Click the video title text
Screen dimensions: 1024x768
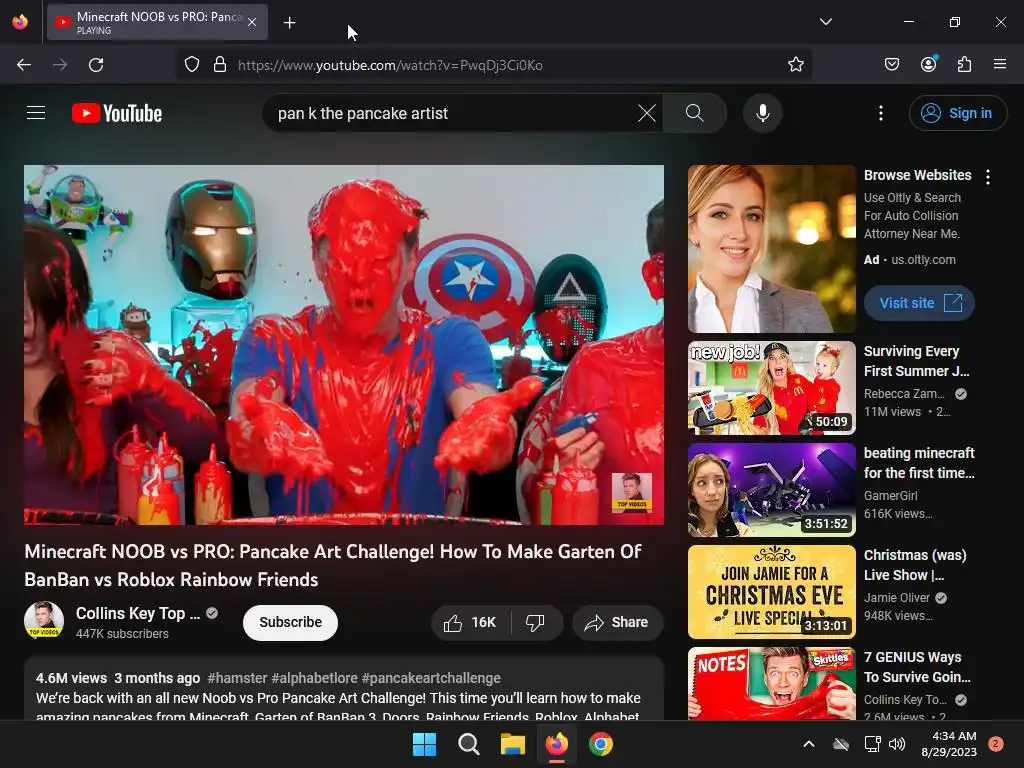pos(333,566)
